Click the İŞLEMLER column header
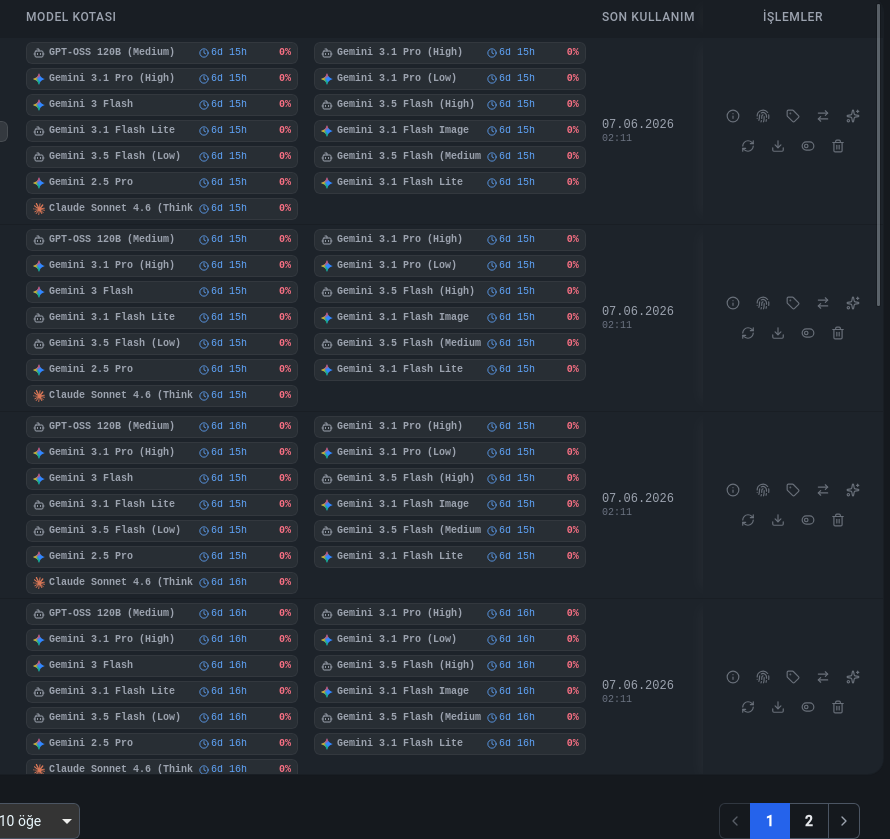 (x=793, y=17)
